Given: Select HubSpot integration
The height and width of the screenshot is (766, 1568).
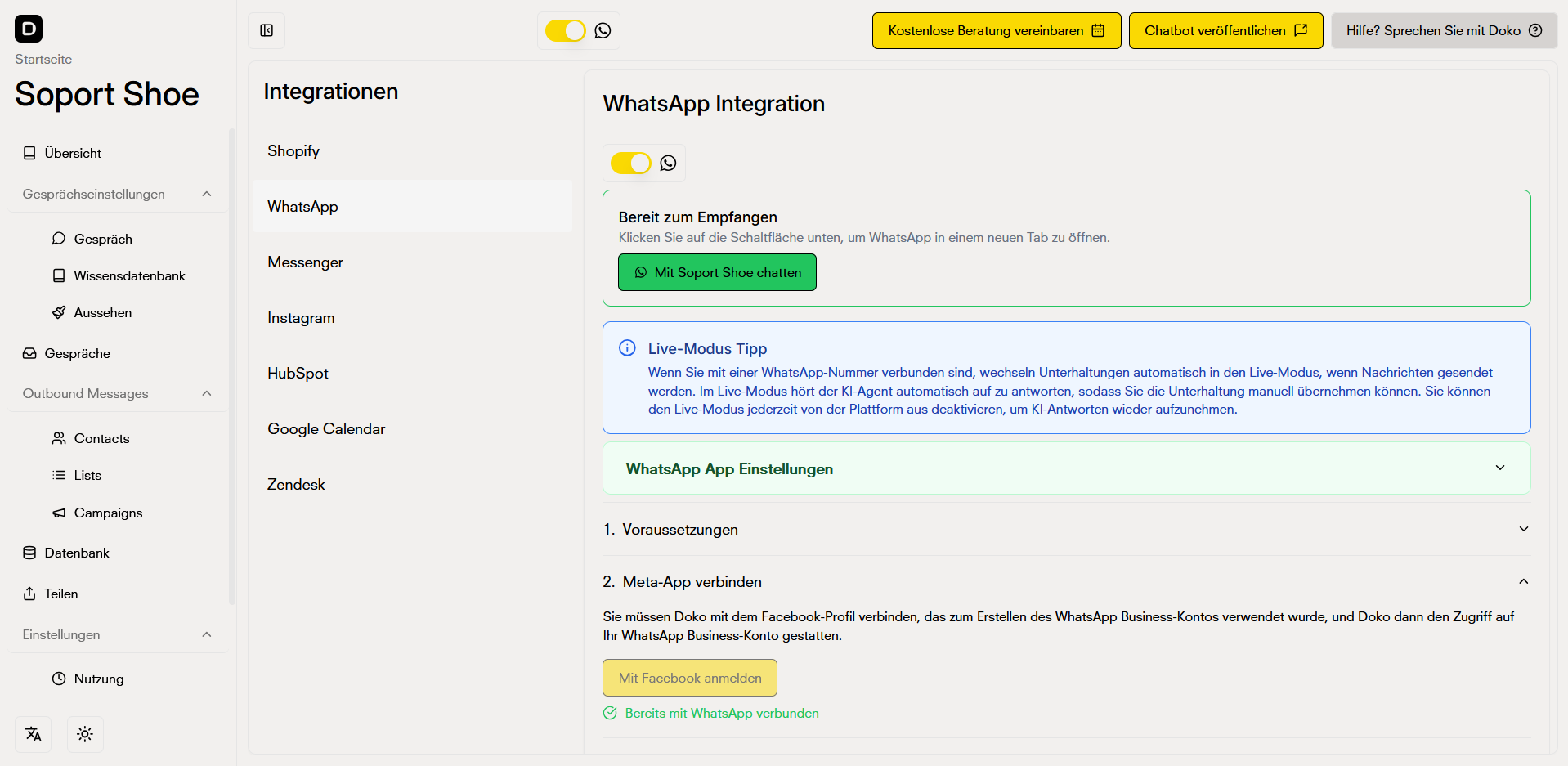Looking at the screenshot, I should click(x=412, y=374).
